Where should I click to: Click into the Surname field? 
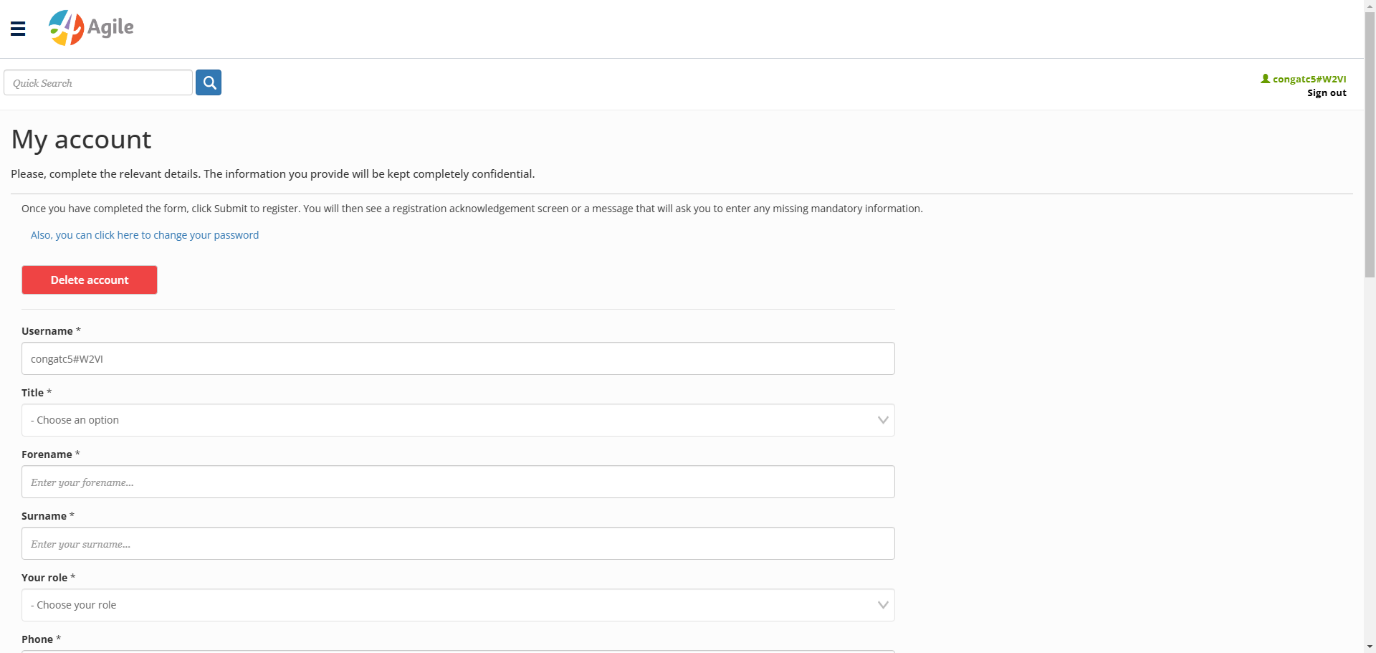coord(458,544)
